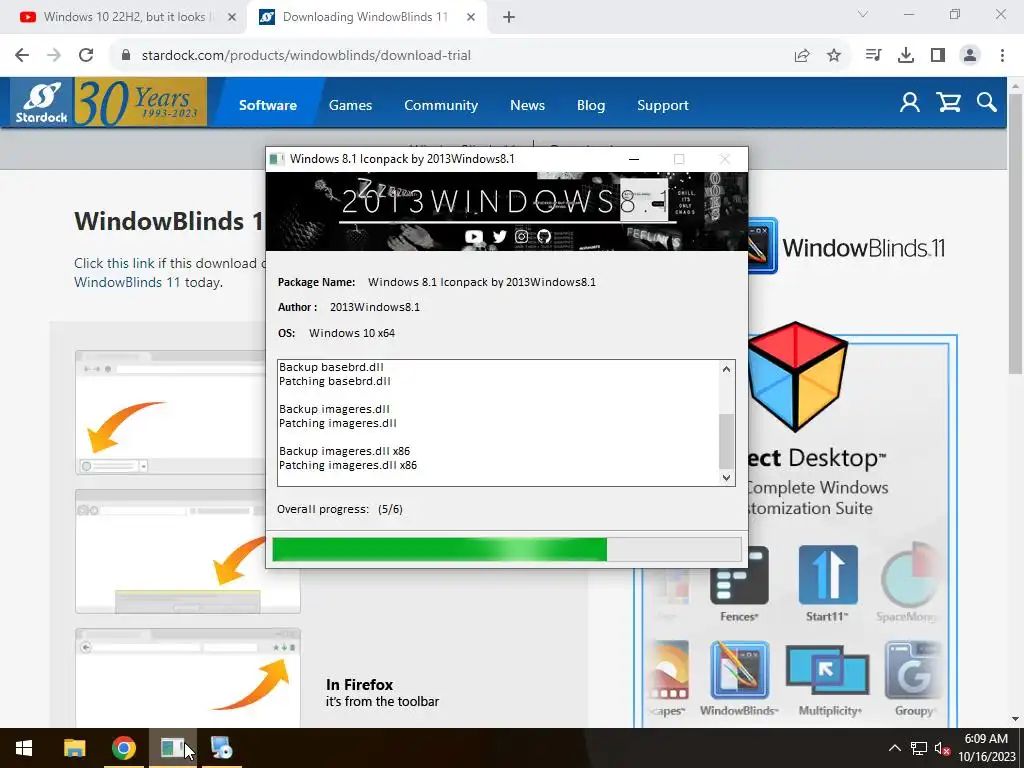This screenshot has height=768, width=1024.
Task: Click the installer log scrollbar thumb
Action: coord(726,441)
